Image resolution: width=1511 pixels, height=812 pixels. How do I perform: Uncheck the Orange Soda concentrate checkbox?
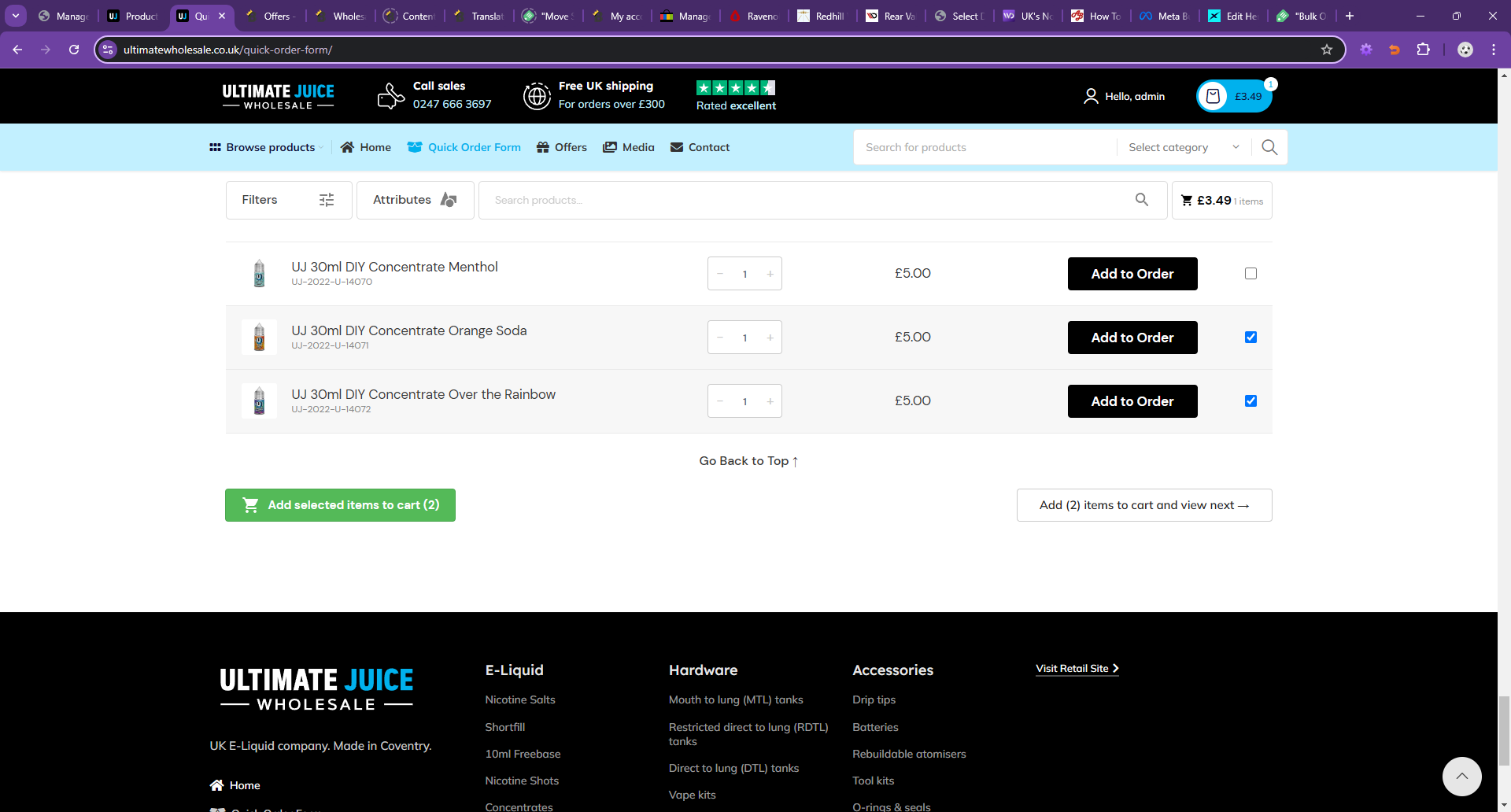1251,338
